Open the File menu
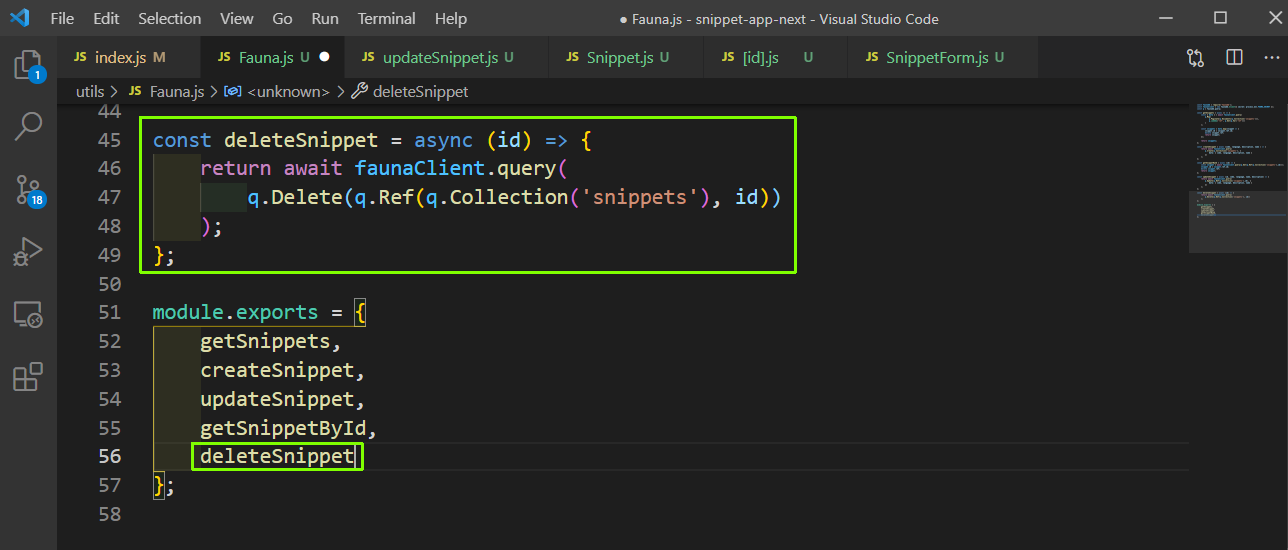1288x550 pixels. [61, 19]
